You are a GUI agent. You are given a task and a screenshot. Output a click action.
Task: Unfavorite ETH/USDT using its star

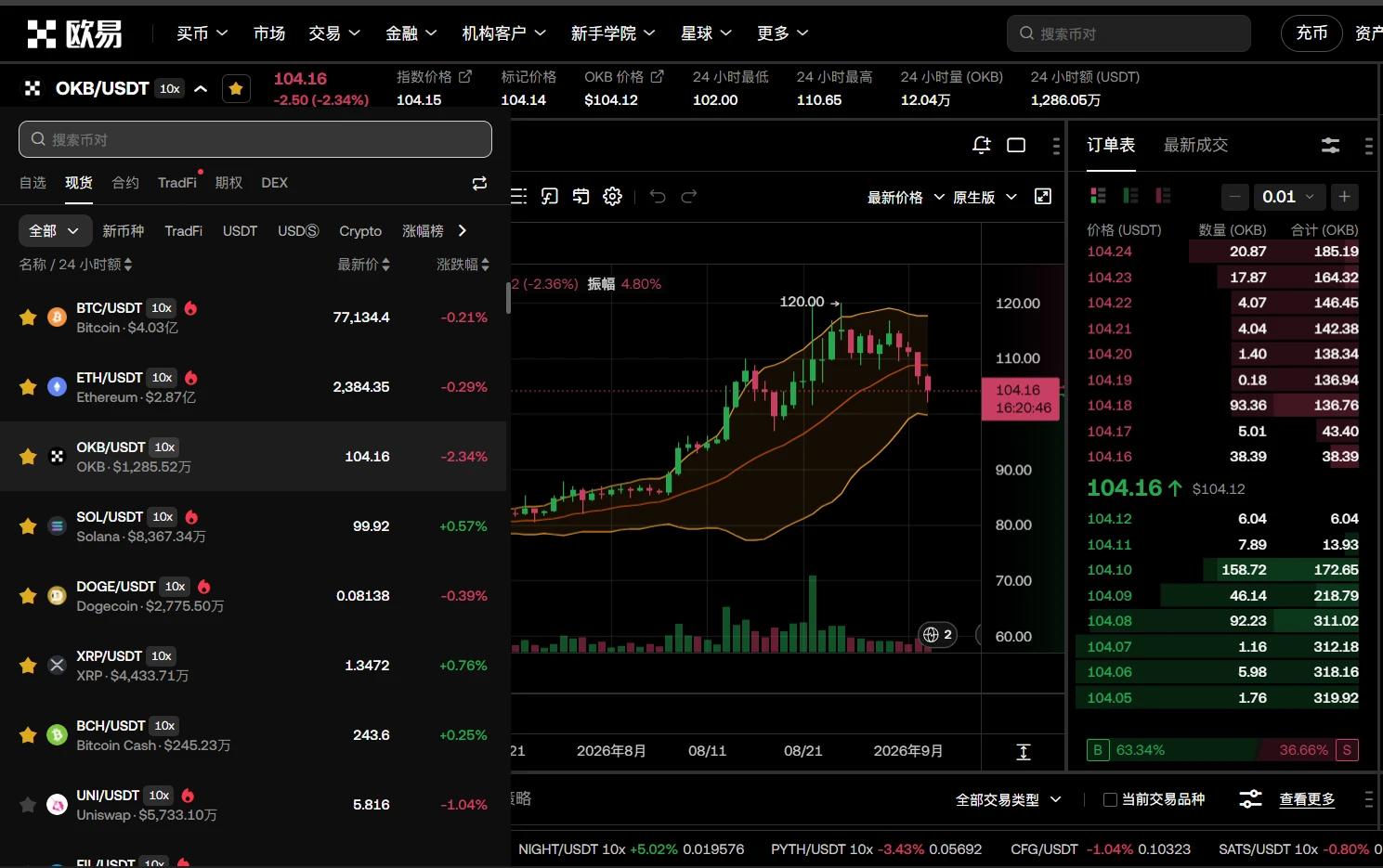point(28,387)
